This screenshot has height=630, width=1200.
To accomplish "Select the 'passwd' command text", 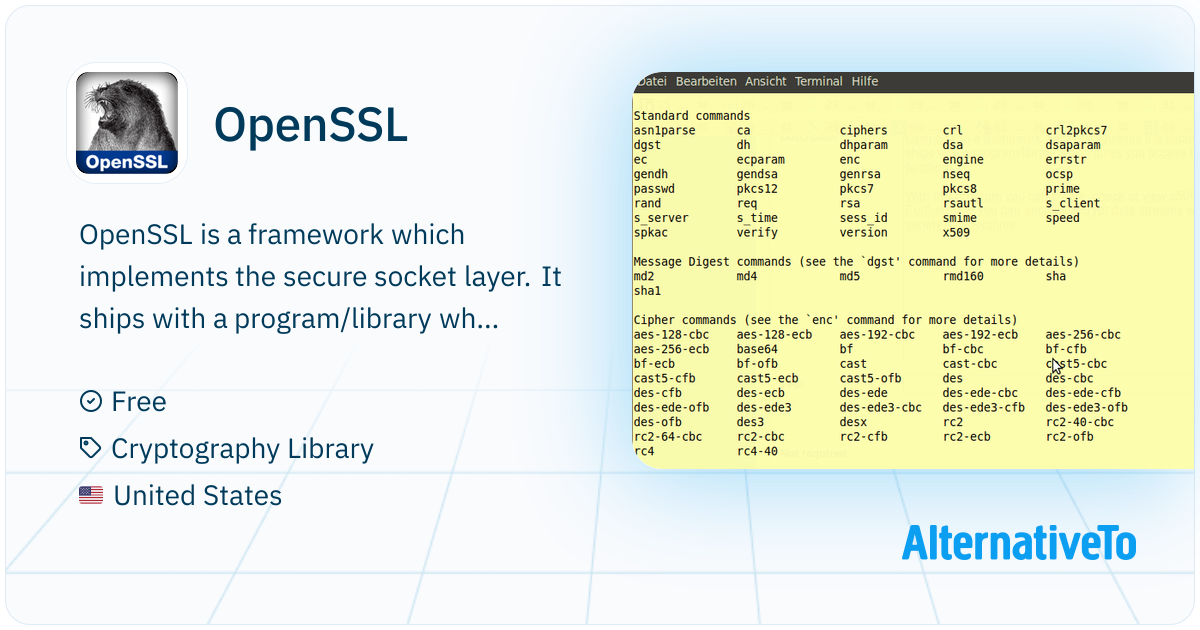I will tap(654, 189).
